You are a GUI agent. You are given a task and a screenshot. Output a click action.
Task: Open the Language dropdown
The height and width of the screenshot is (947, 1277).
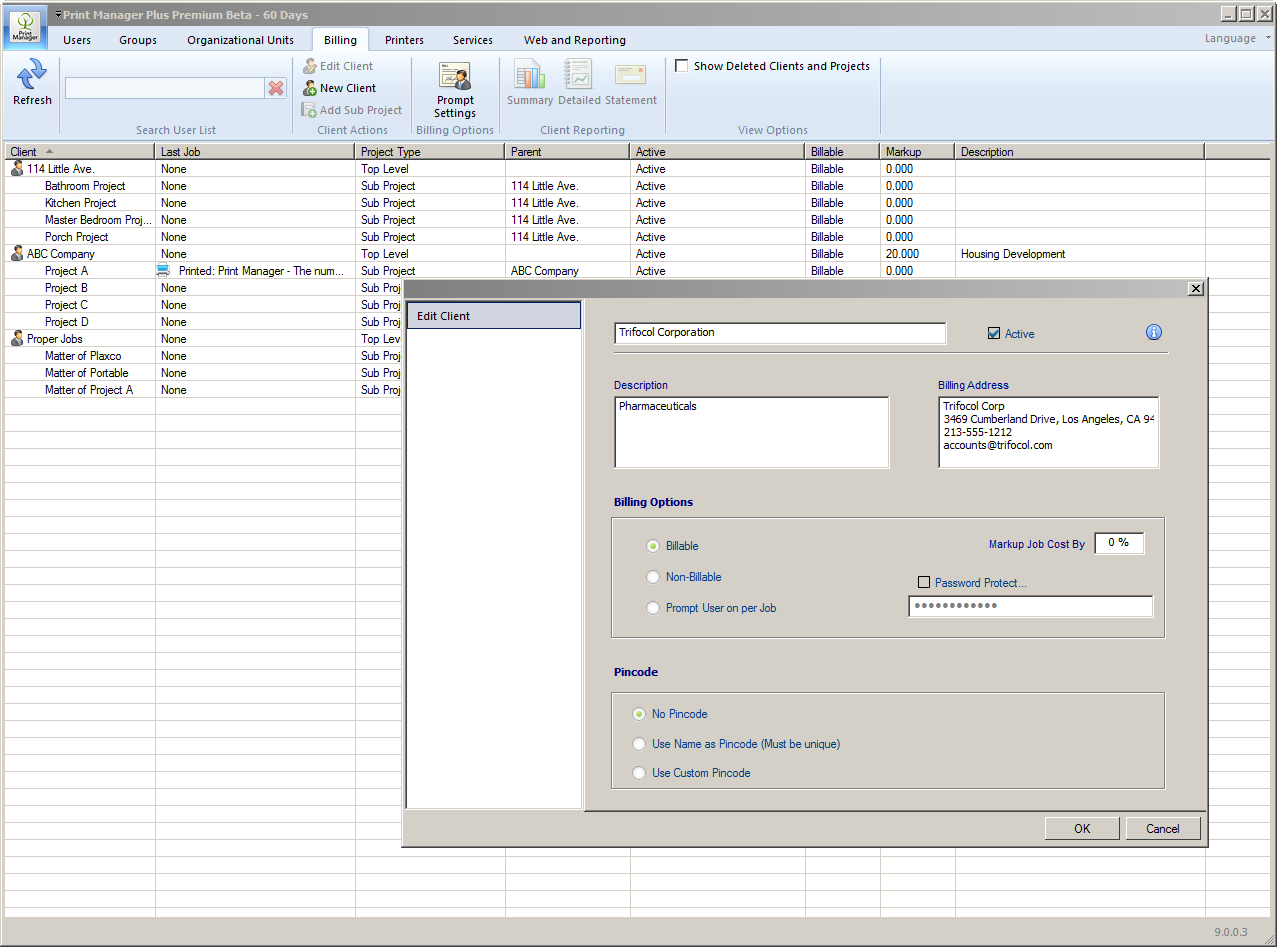pyautogui.click(x=1238, y=38)
